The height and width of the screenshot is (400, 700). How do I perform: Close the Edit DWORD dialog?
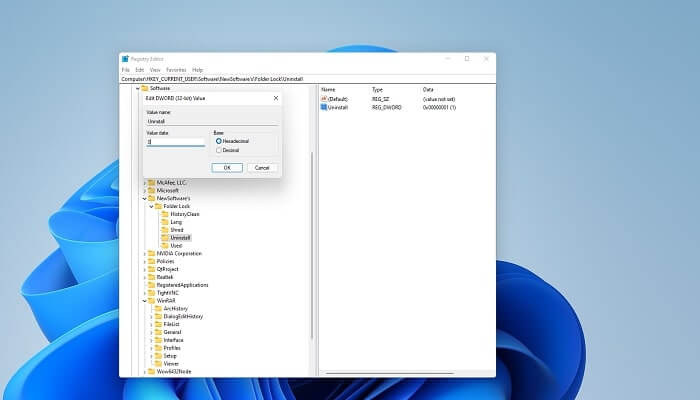pos(275,98)
